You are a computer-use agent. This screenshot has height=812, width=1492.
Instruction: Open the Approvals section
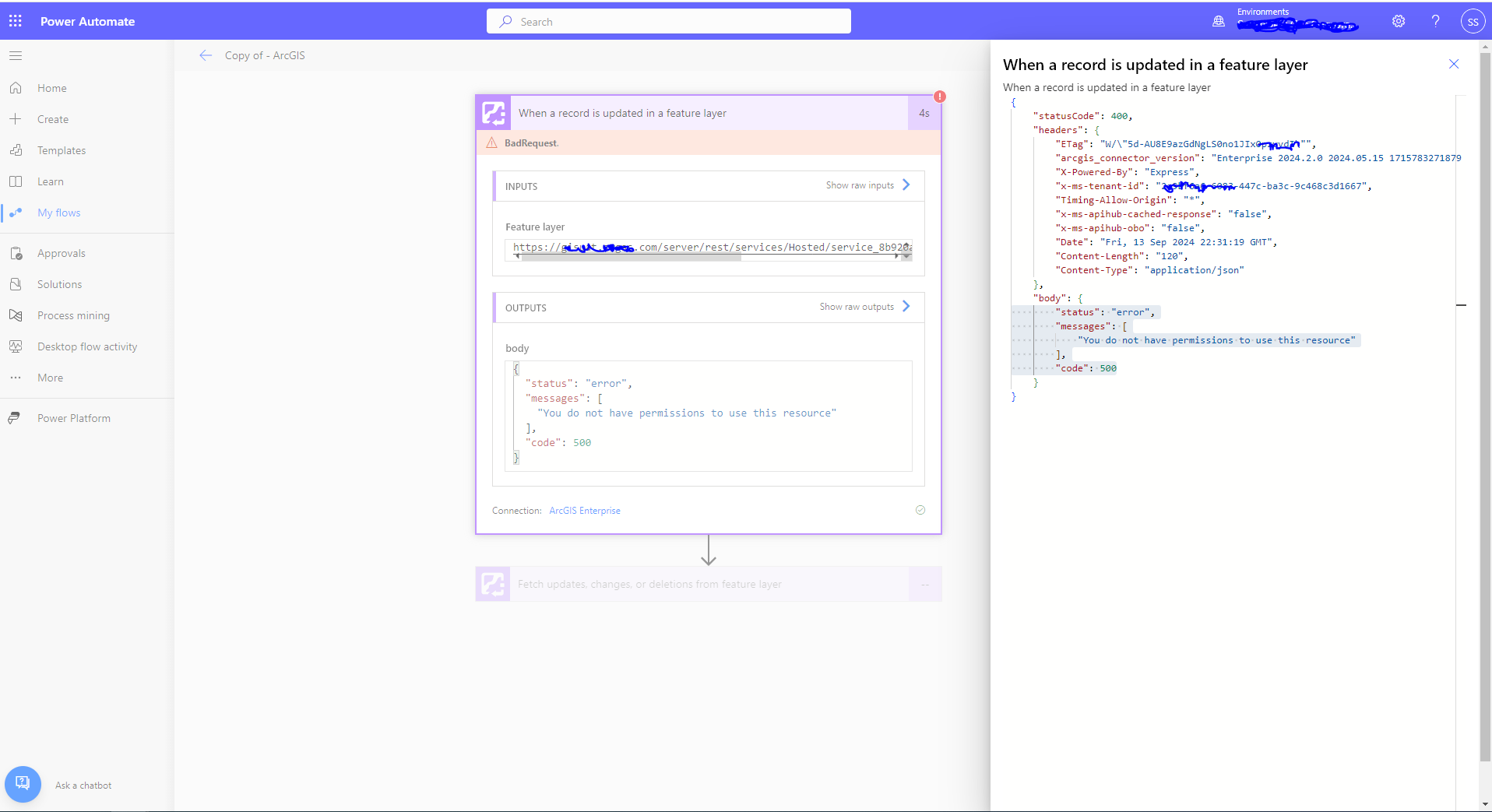62,252
